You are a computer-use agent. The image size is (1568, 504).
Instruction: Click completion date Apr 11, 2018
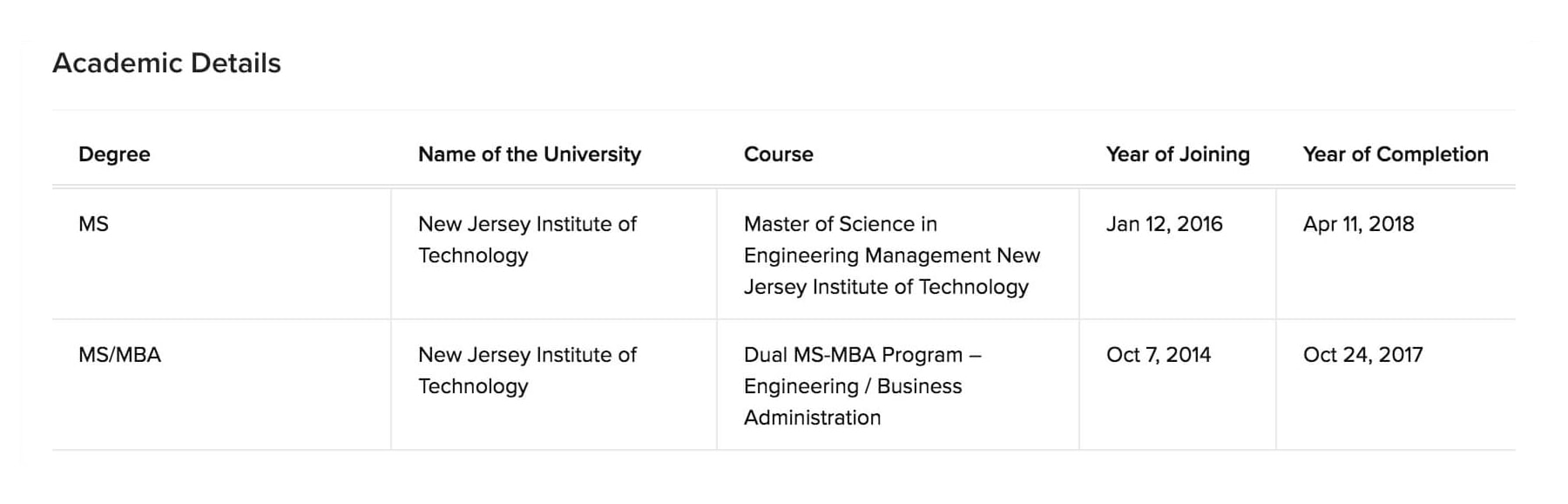pyautogui.click(x=1358, y=224)
